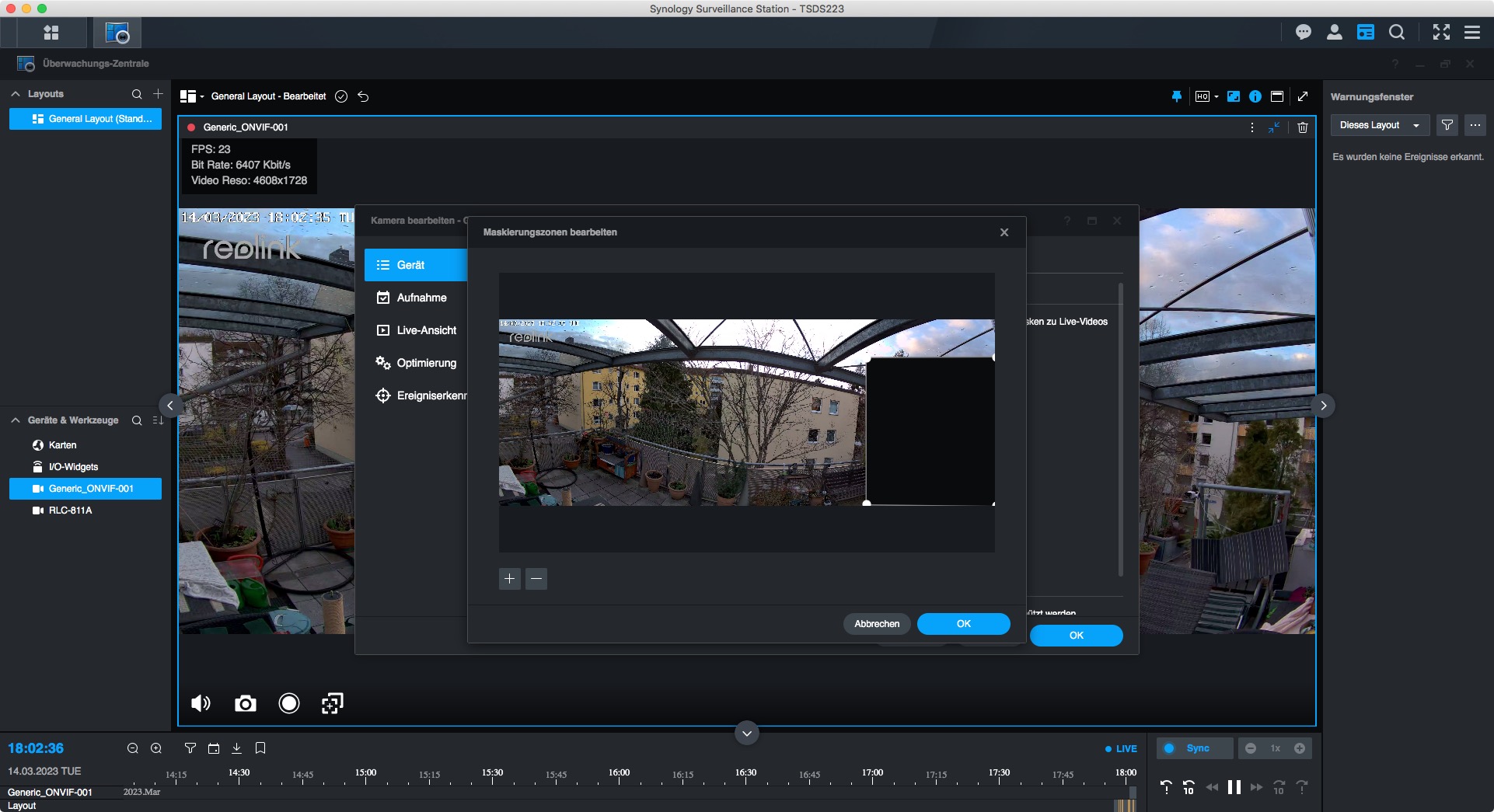Click Abbrechen in masking zone dialog
This screenshot has height=812, width=1494.
tap(877, 624)
